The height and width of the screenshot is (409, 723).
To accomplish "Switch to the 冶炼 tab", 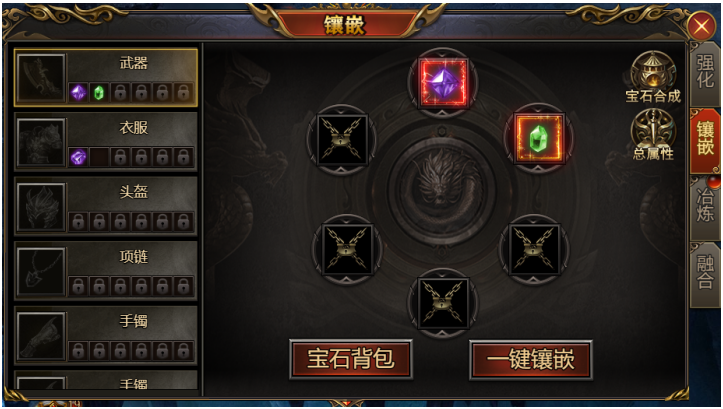I will (705, 206).
